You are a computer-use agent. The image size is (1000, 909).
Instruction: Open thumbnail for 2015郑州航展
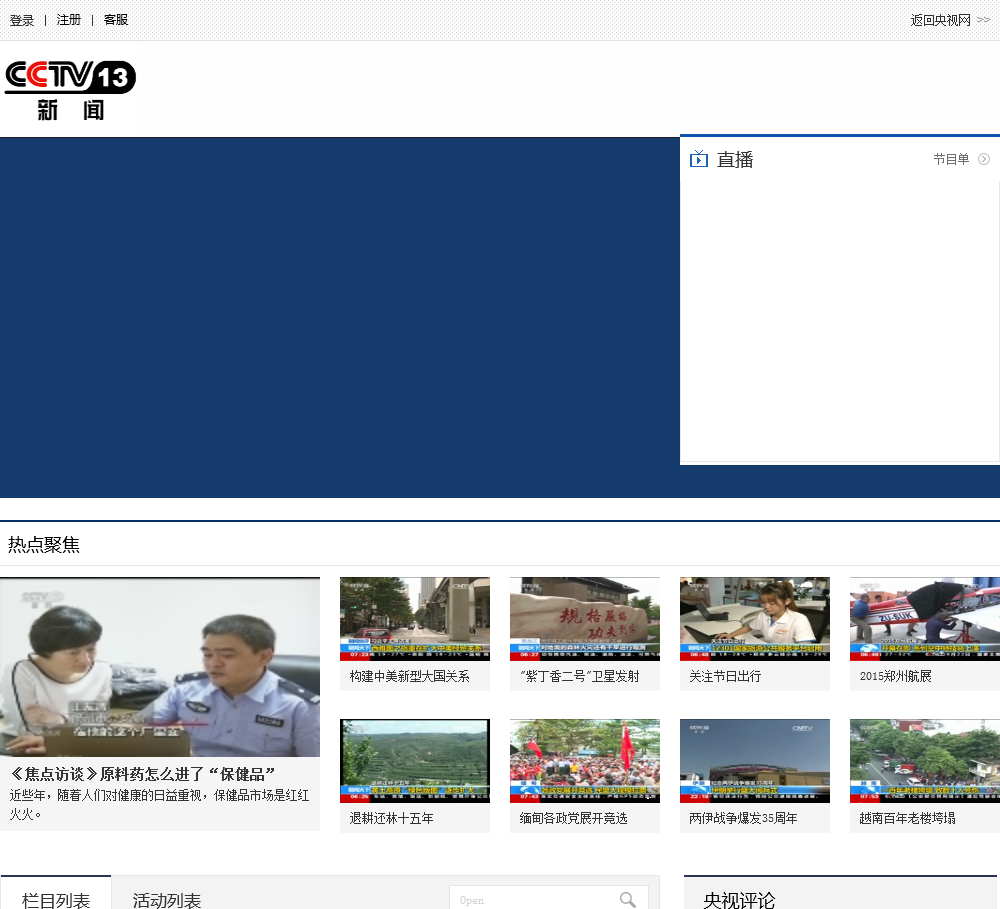point(925,619)
